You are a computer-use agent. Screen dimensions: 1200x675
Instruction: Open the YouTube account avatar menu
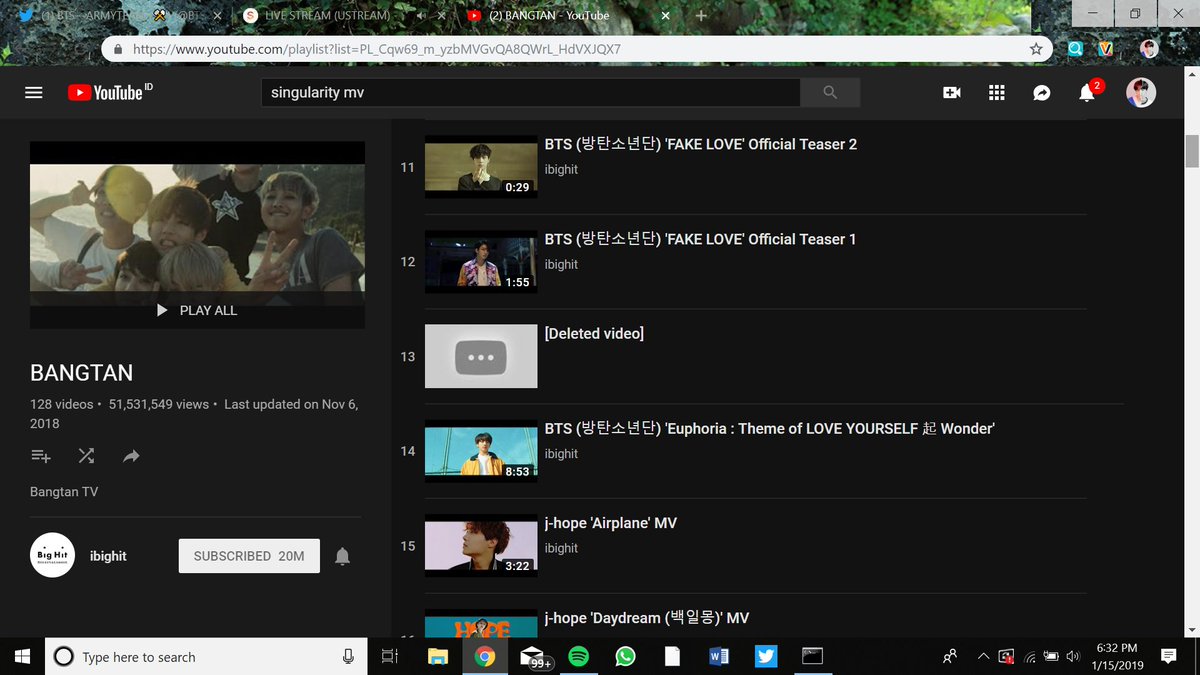(x=1141, y=92)
